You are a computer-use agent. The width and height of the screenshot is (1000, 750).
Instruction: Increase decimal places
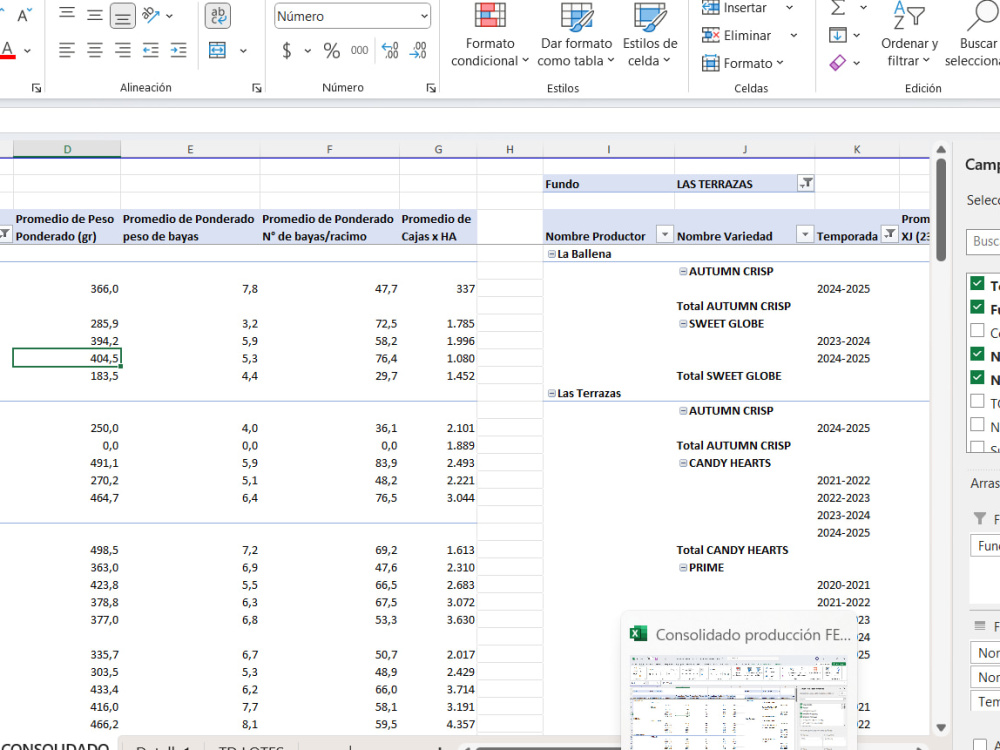390,50
